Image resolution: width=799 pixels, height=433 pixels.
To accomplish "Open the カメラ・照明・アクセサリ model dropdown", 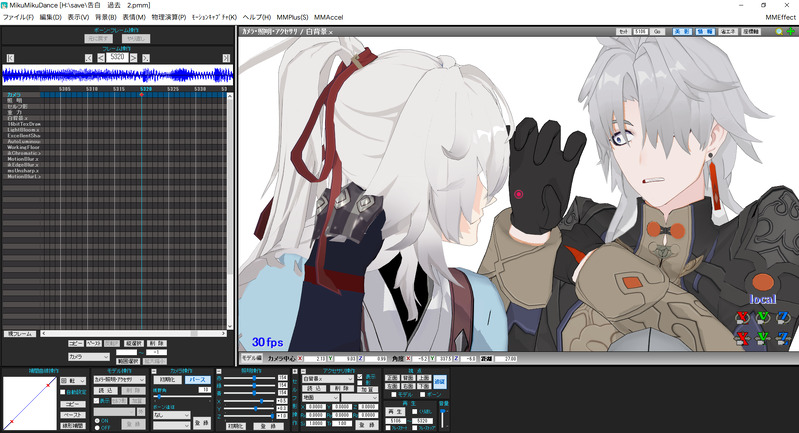I will coord(119,380).
